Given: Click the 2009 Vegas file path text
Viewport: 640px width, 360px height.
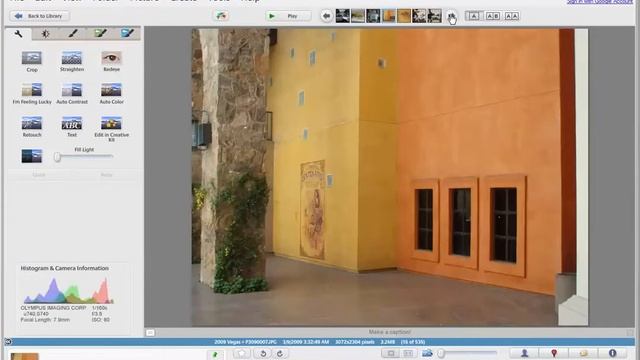Looking at the screenshot, I should tap(245, 342).
